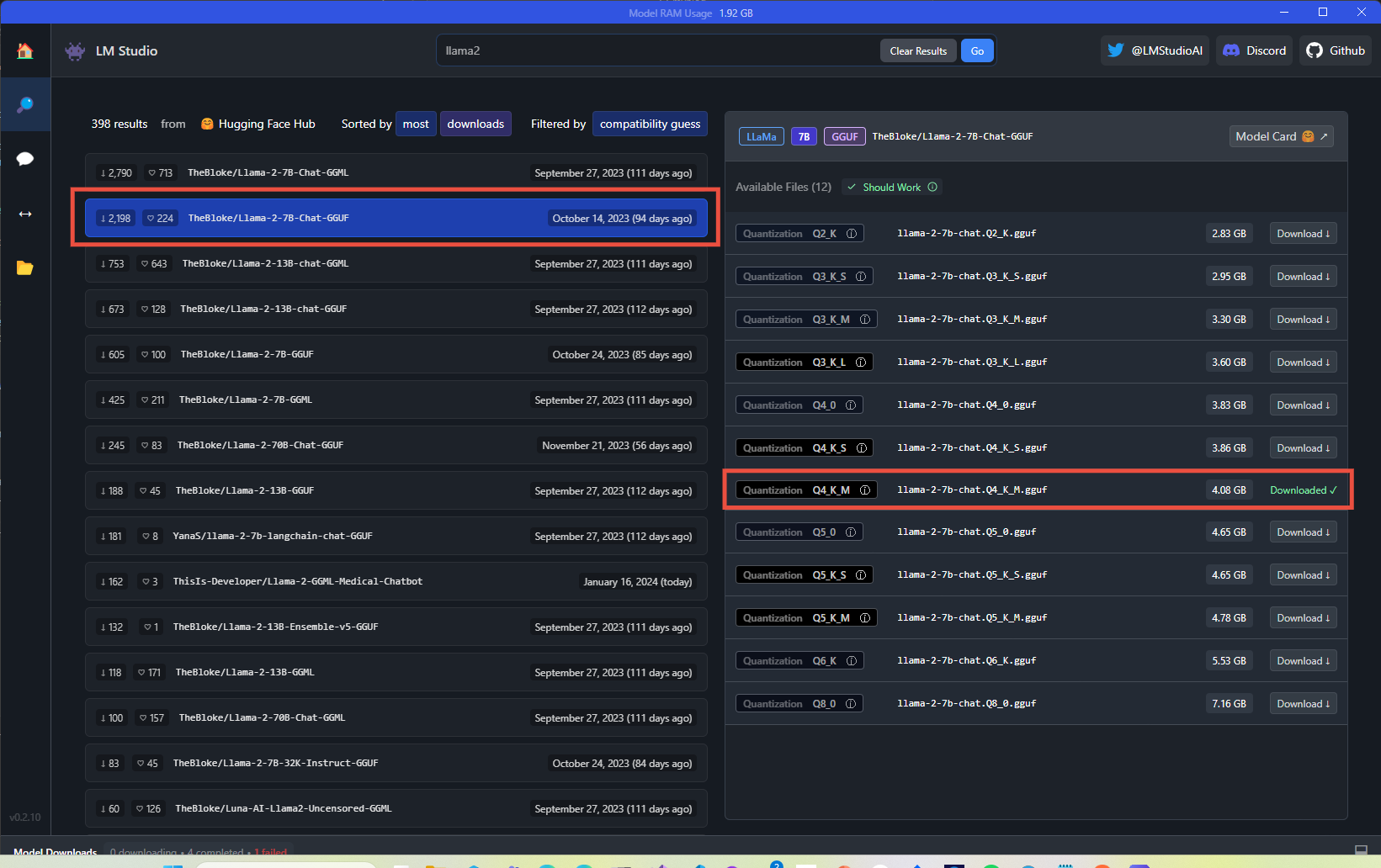The width and height of the screenshot is (1381, 868).
Task: Select TheBloke/Llama-2-13B-Ensemble-v5-GGUF result
Action: coord(396,627)
